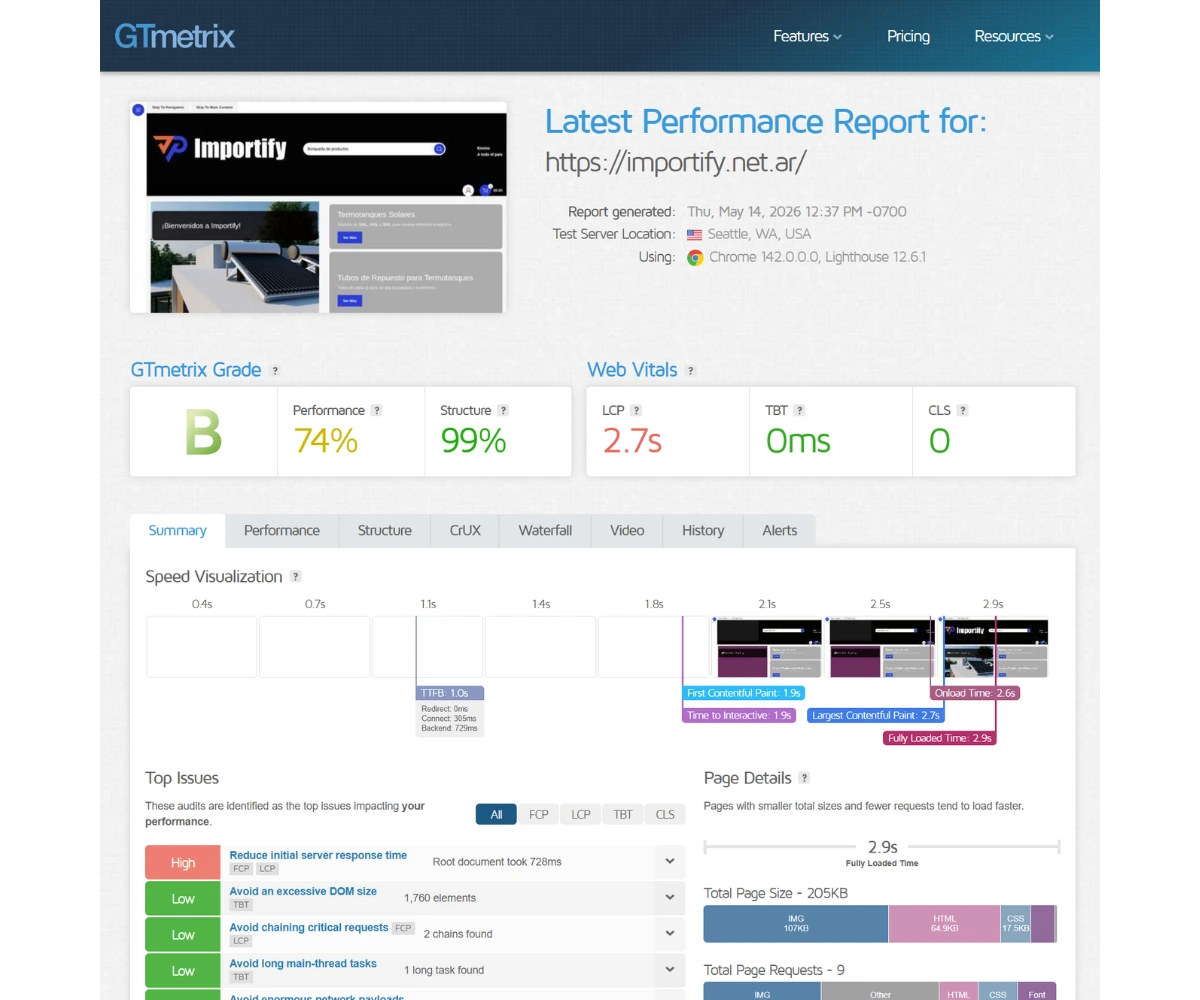This screenshot has height=1000, width=1200.
Task: Open Avoid chaining critical requests link
Action: (309, 927)
